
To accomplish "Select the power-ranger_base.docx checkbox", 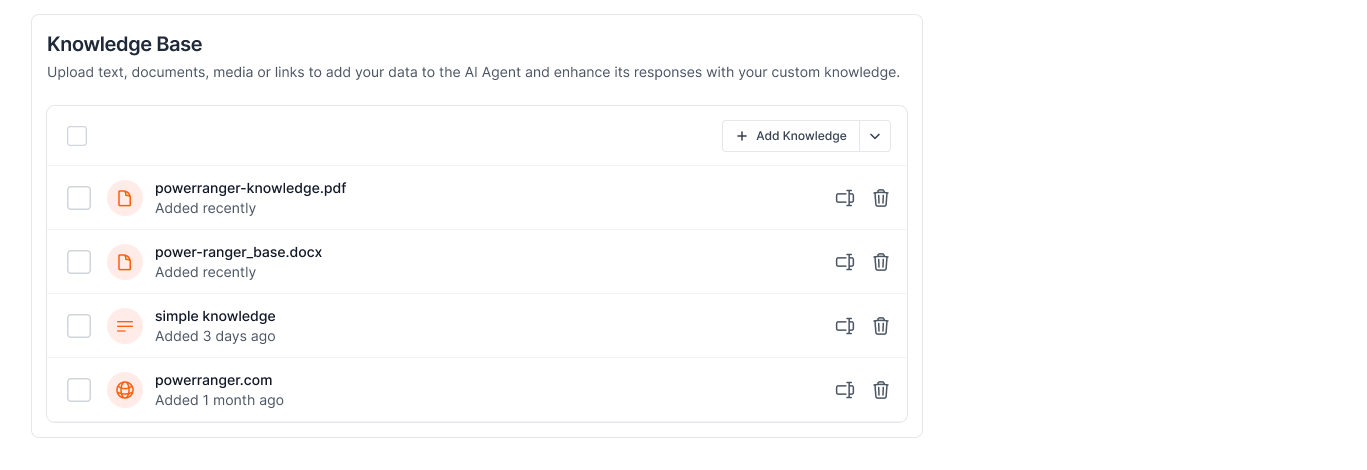I will click(x=79, y=262).
